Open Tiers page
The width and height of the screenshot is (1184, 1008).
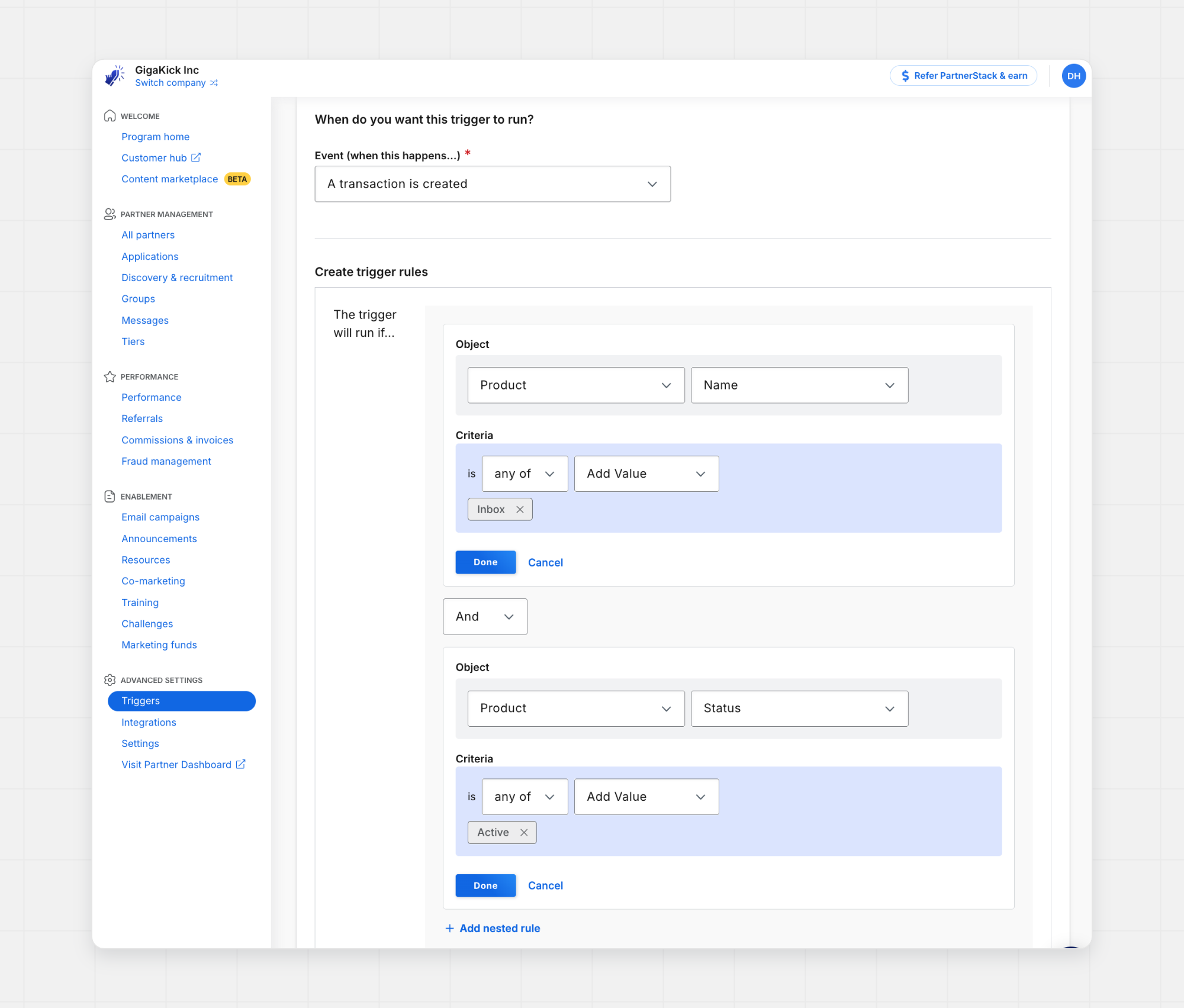point(133,342)
